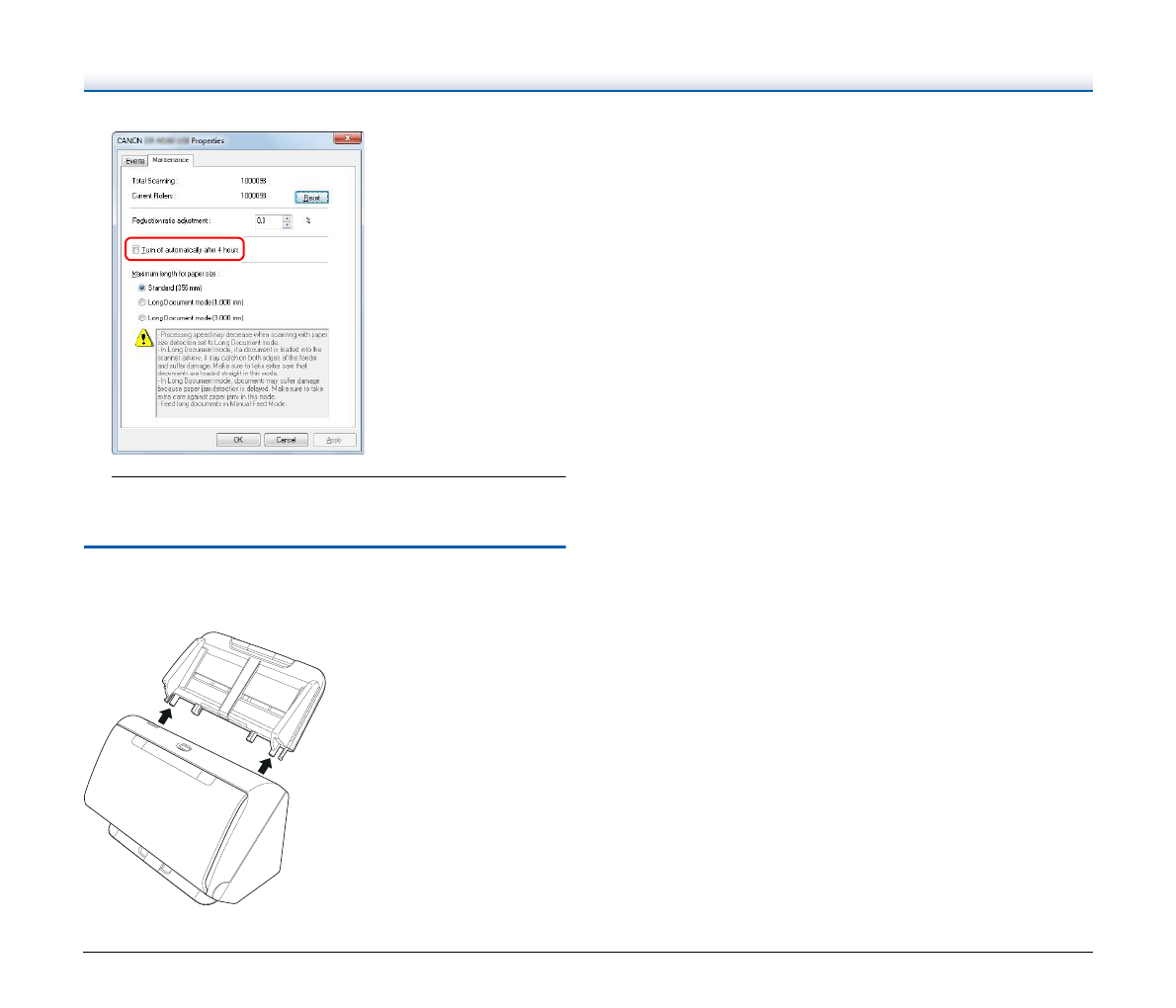Switch to the Events tab
Screen dimensions: 1176x1008
[134, 161]
